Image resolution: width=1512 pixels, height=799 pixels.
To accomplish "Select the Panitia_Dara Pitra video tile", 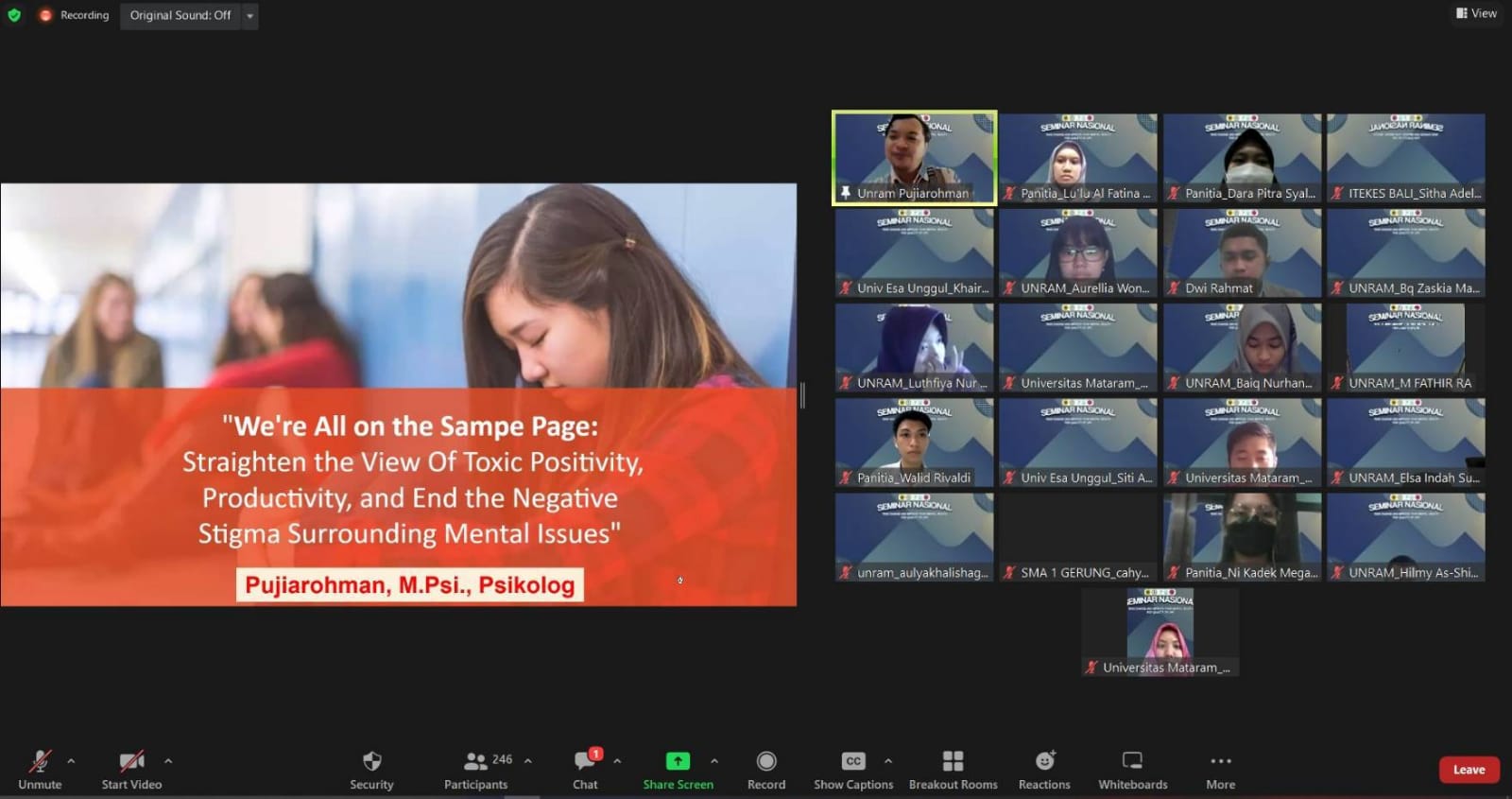I will 1242,158.
